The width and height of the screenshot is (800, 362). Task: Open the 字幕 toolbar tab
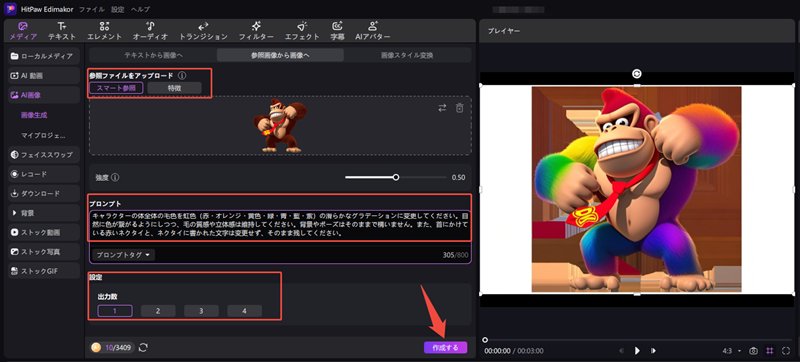[337, 31]
